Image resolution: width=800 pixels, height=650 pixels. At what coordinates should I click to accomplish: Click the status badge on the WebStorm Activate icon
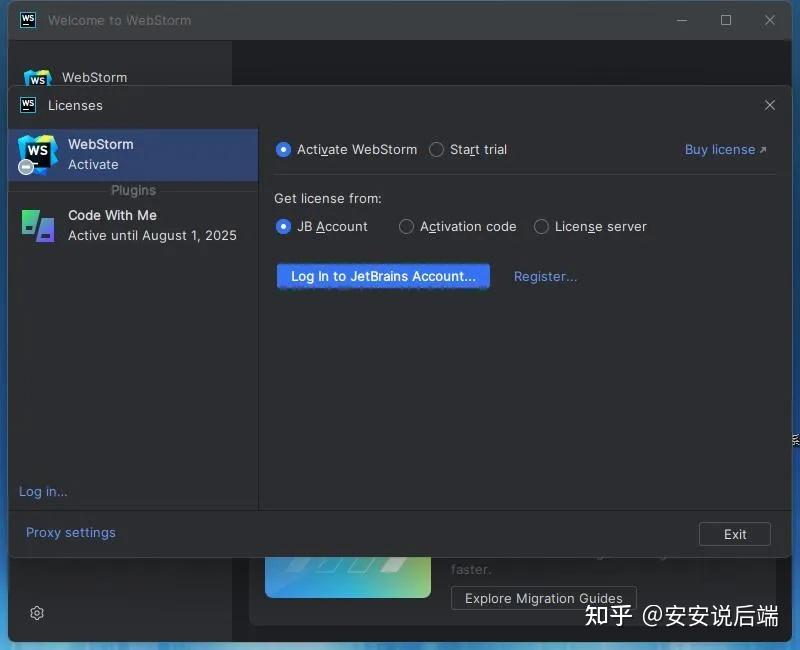[25, 168]
